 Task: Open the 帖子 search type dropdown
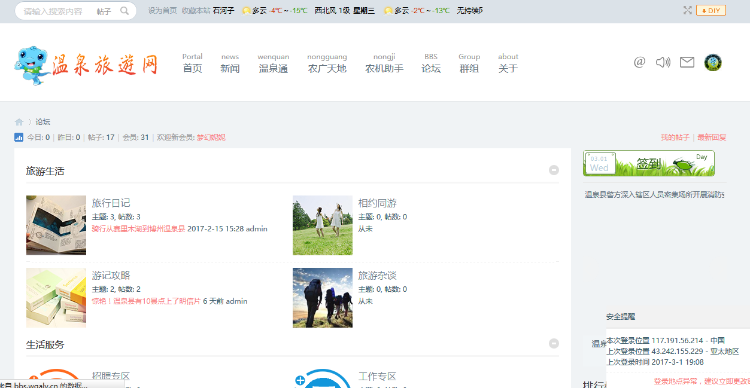coord(104,11)
